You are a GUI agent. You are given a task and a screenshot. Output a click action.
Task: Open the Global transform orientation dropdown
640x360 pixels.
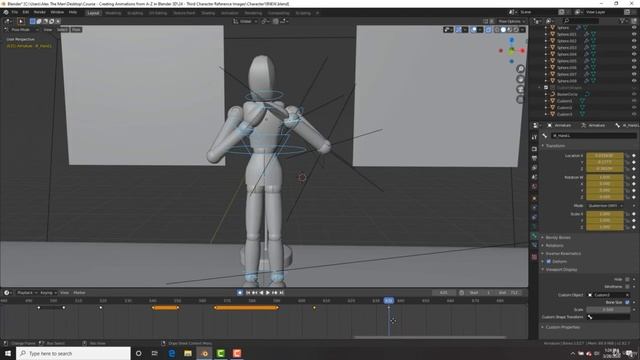245,21
